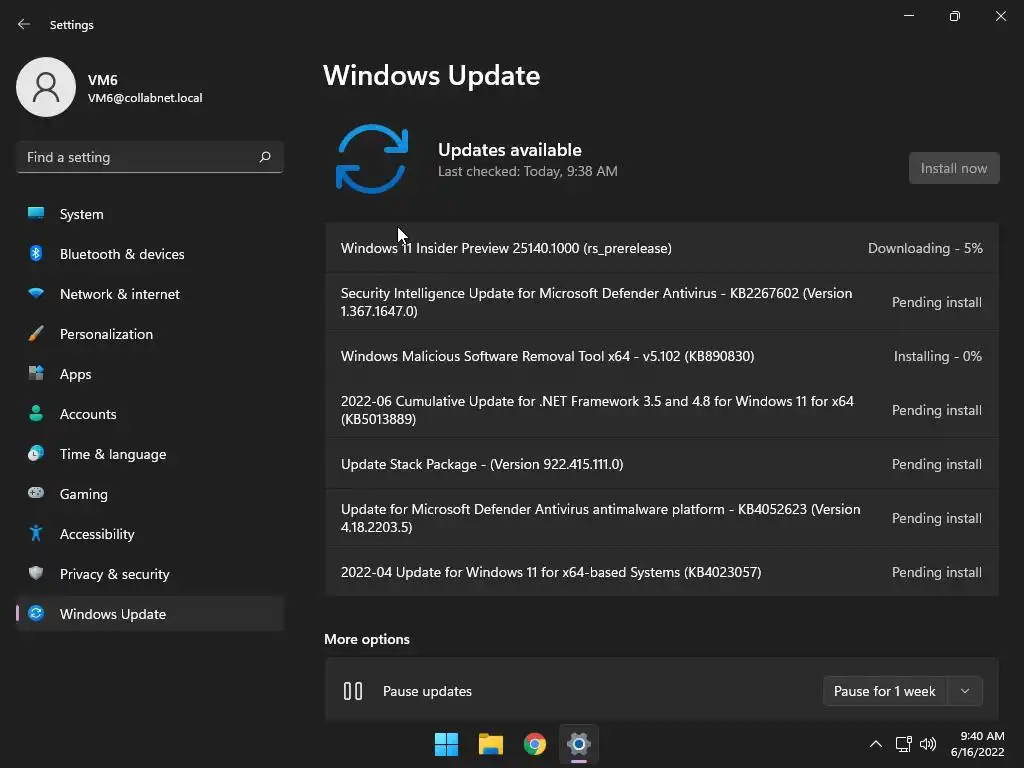
Task: Select Malicious Software Removal Tool row
Action: [x=662, y=356]
